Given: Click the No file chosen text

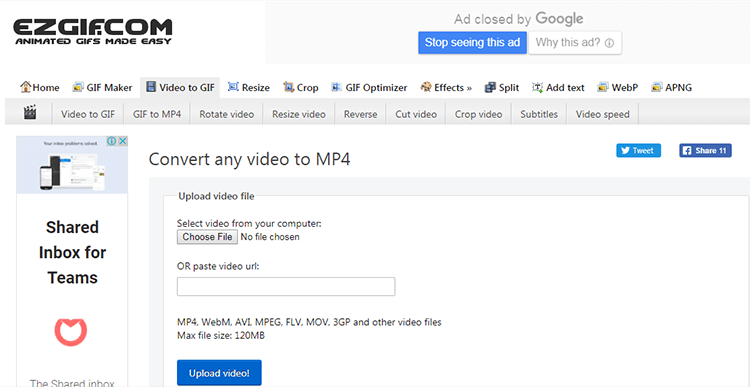Looking at the screenshot, I should [x=270, y=237].
